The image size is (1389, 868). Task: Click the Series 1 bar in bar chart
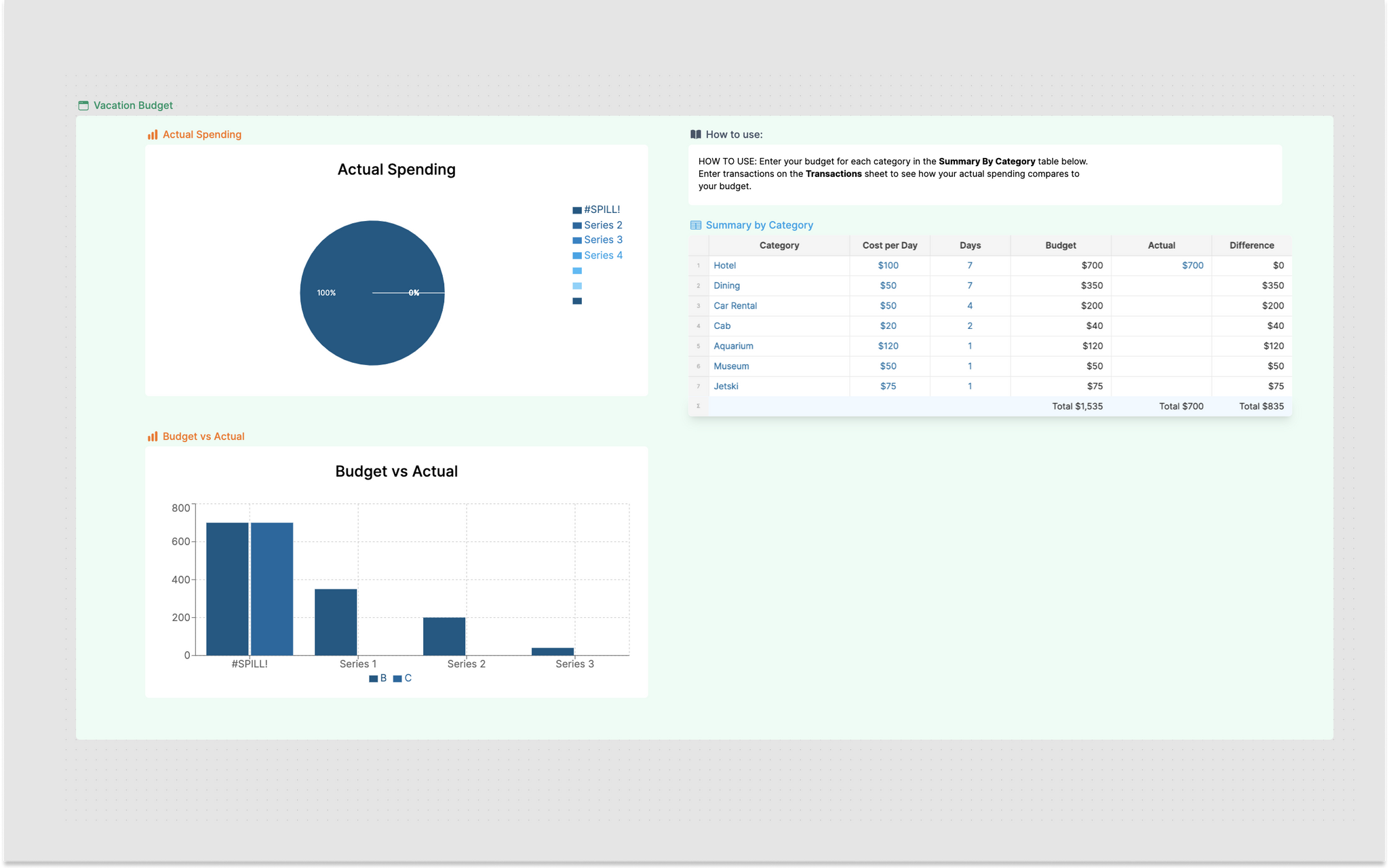pos(336,622)
